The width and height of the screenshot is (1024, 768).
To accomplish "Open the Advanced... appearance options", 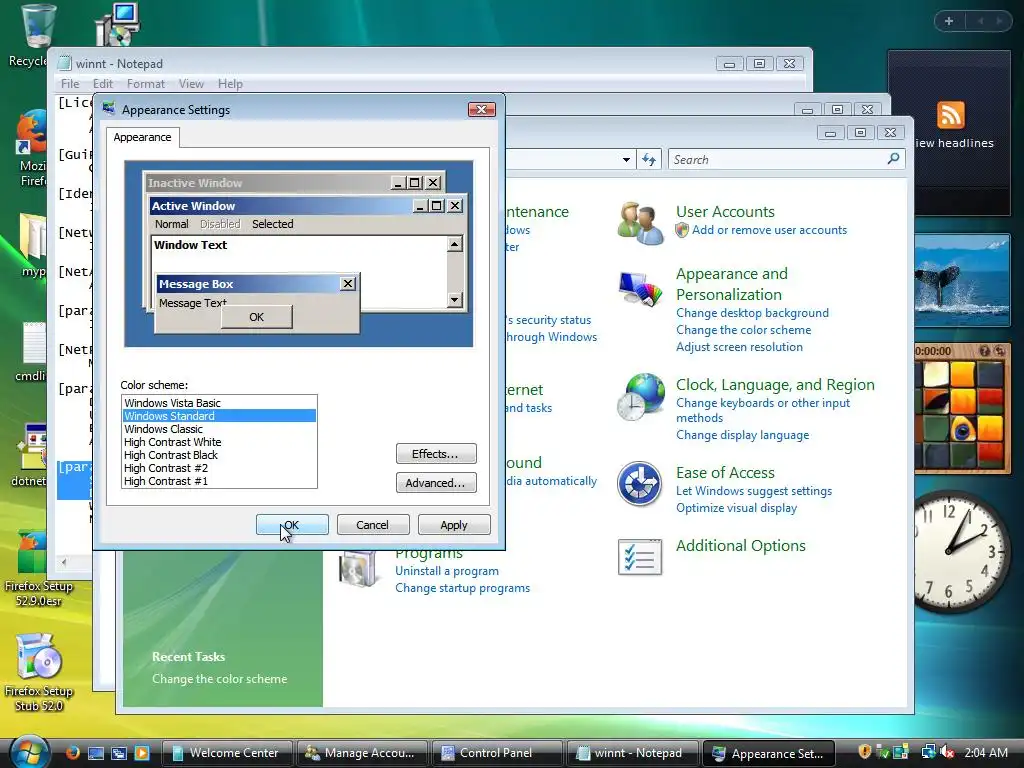I will point(436,483).
